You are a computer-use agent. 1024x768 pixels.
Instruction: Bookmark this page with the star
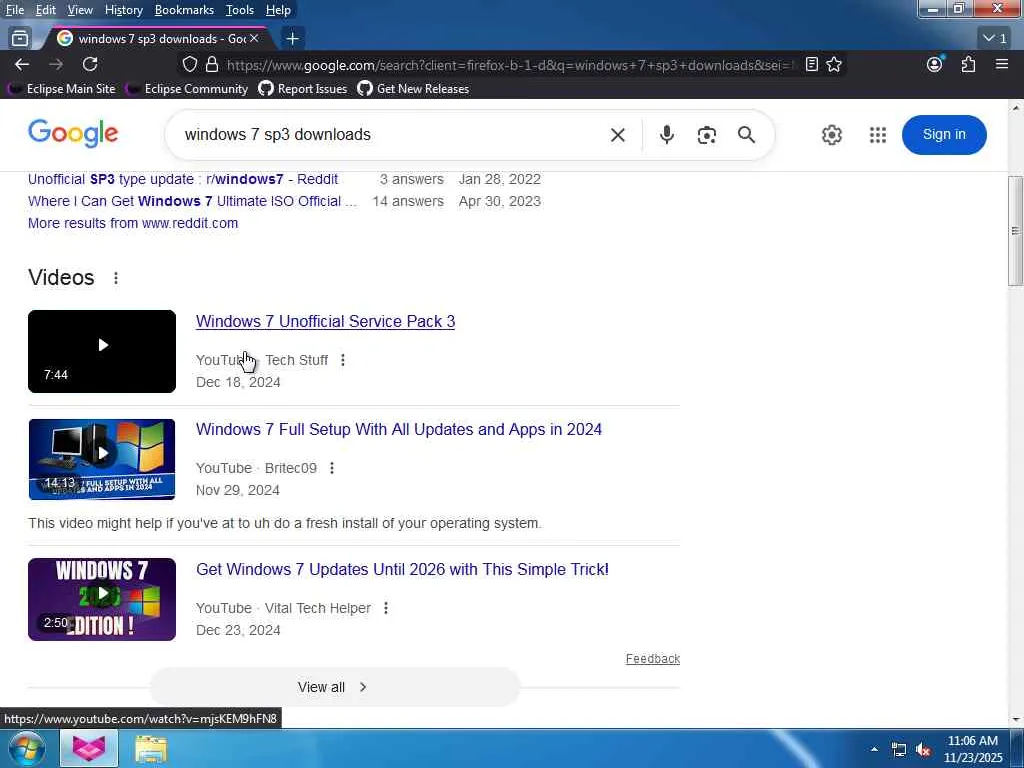(x=834, y=64)
